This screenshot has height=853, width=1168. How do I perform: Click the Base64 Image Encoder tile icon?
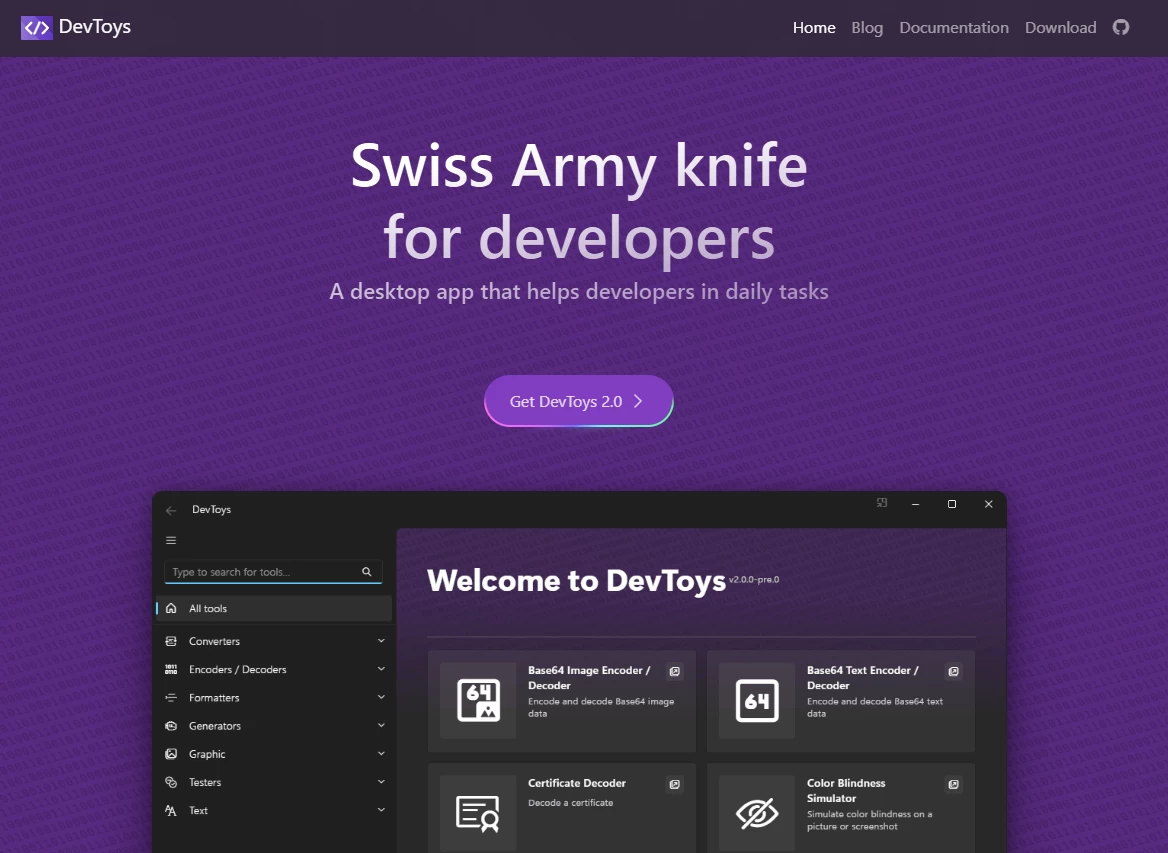pyautogui.click(x=478, y=700)
